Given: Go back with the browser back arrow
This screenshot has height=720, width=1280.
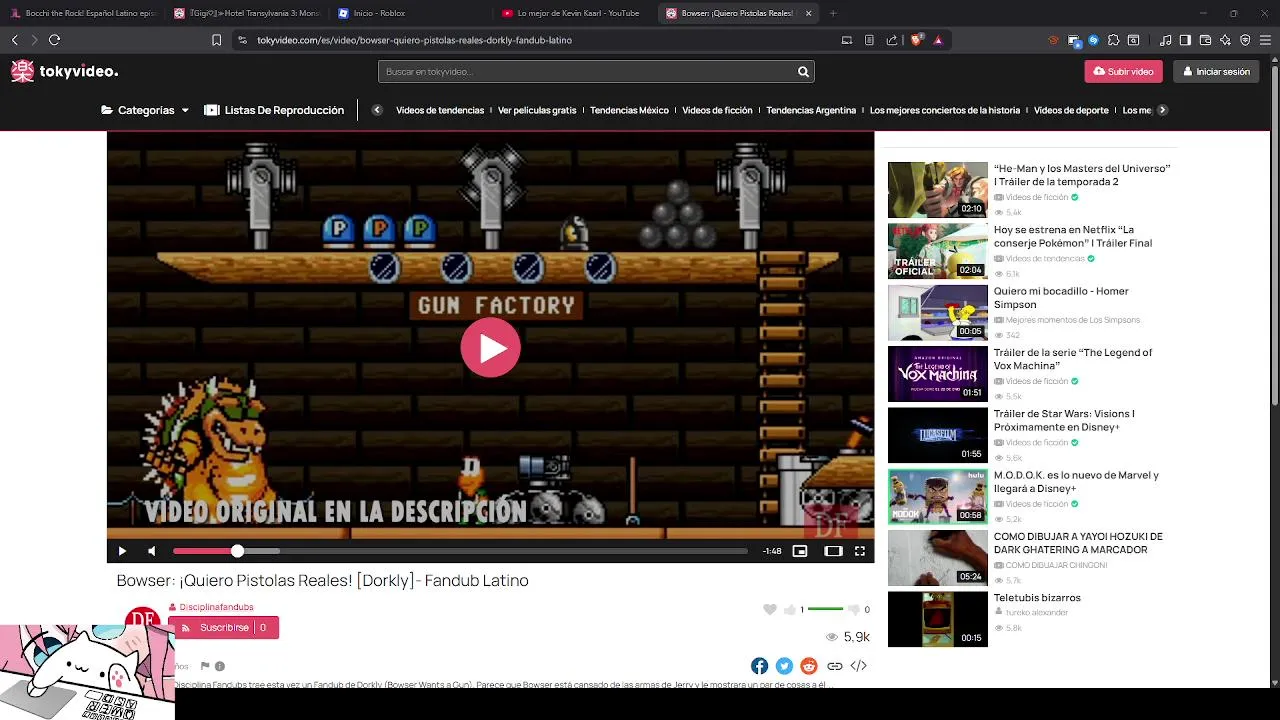Looking at the screenshot, I should coord(15,40).
